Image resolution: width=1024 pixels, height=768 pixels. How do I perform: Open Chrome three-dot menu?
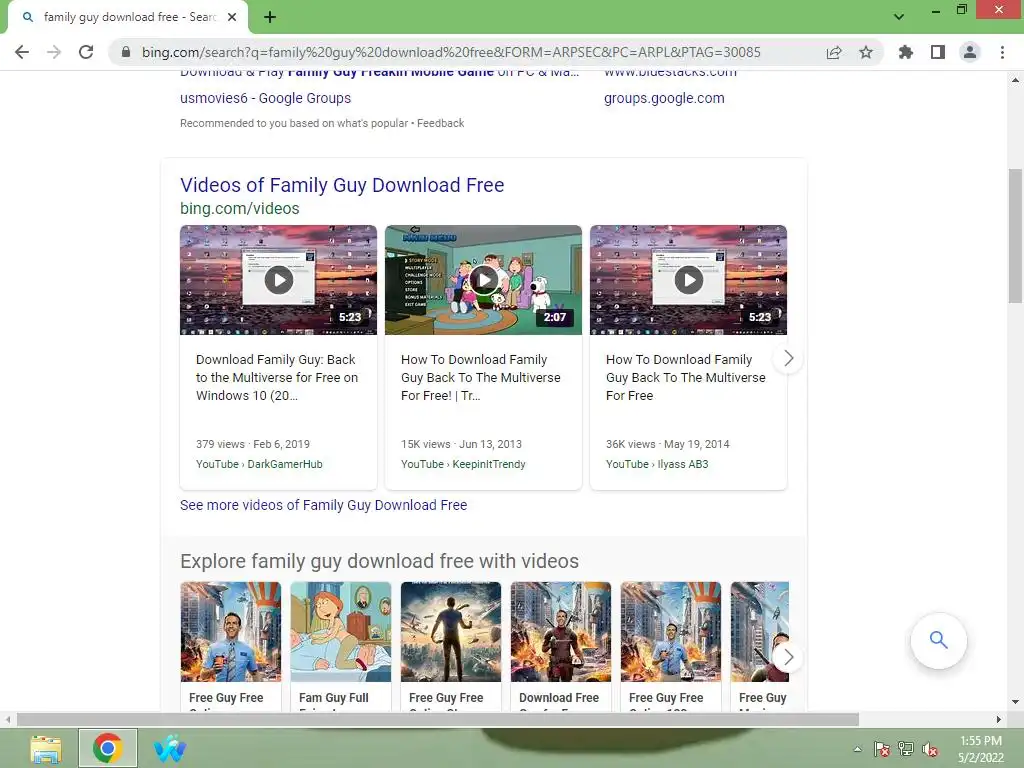(x=1002, y=52)
